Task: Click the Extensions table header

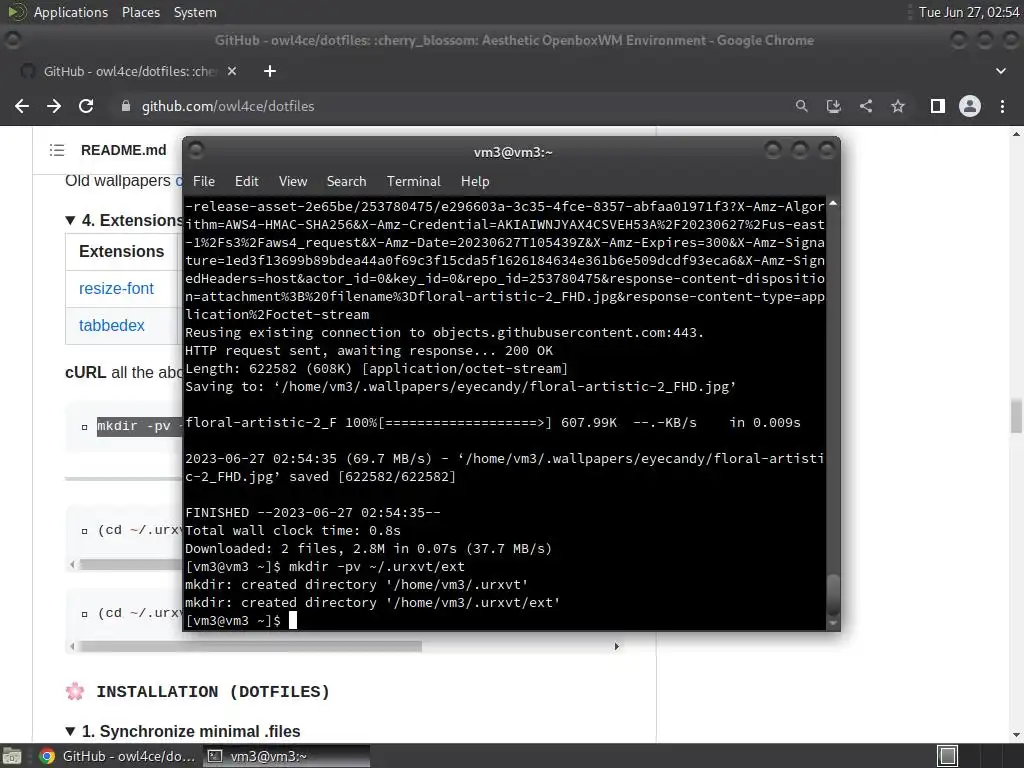Action: tap(121, 251)
